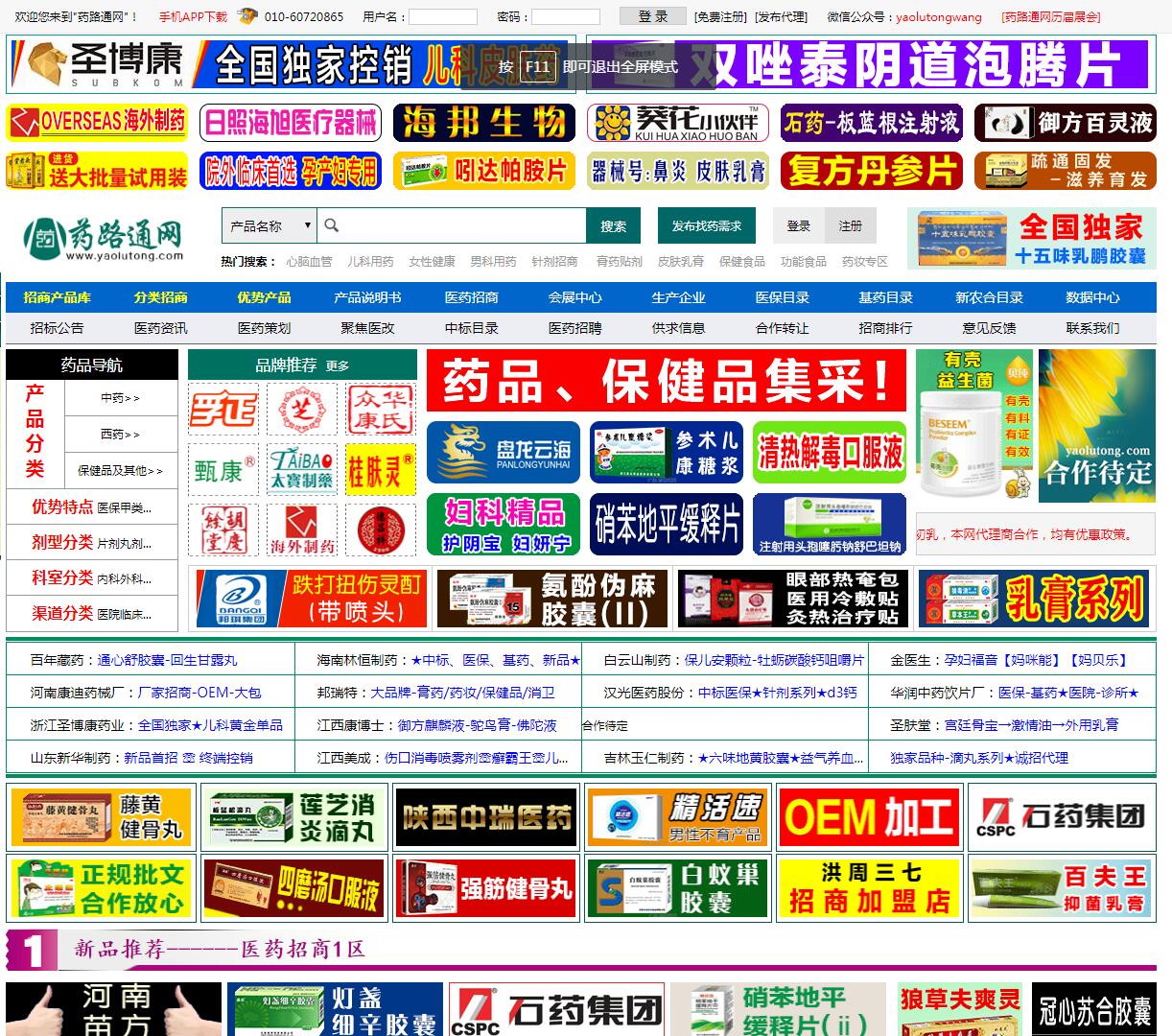The width and height of the screenshot is (1172, 1036).
Task: Open the 科室分类 classification row
Action: 92,577
